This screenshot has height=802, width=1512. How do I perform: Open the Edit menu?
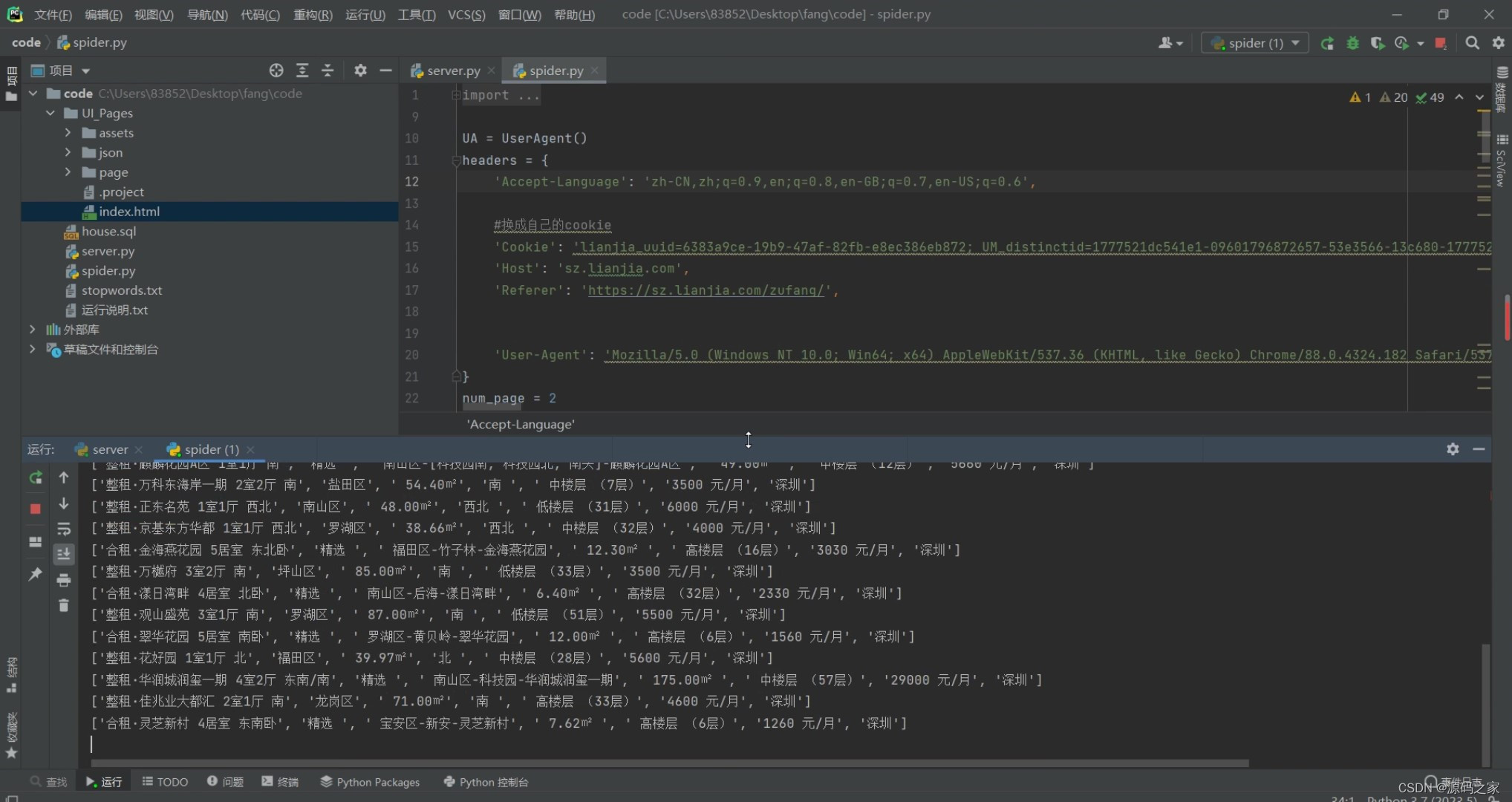pyautogui.click(x=103, y=15)
